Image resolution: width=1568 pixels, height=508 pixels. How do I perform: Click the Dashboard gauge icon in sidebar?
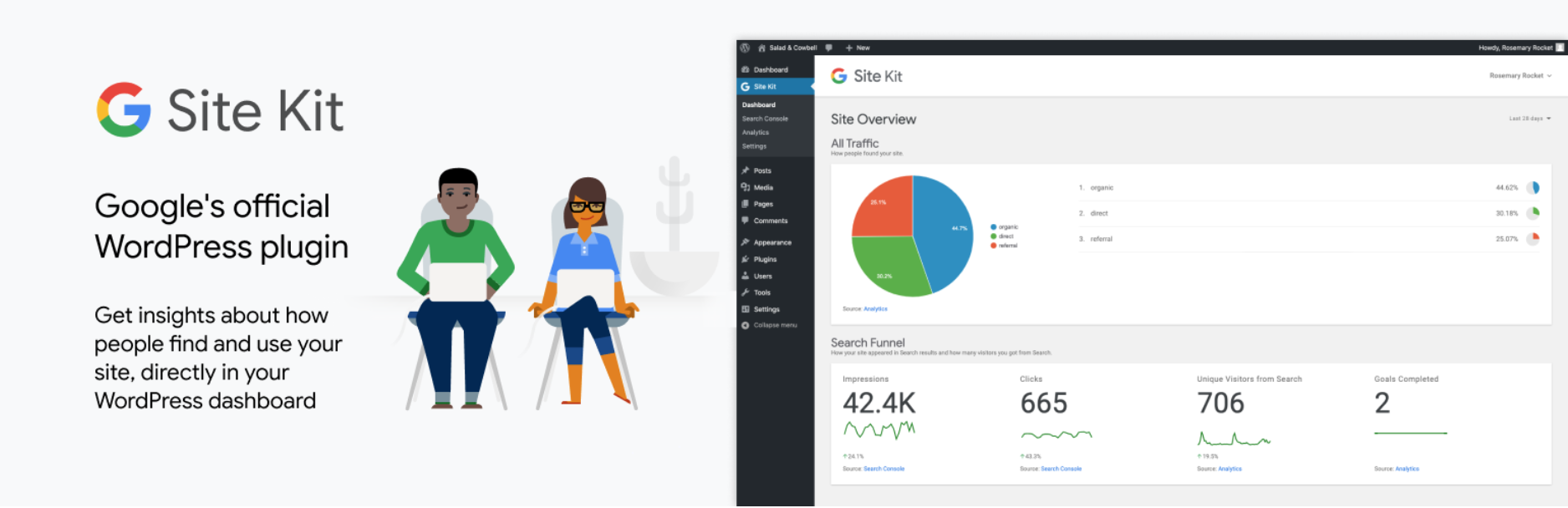pos(746,69)
